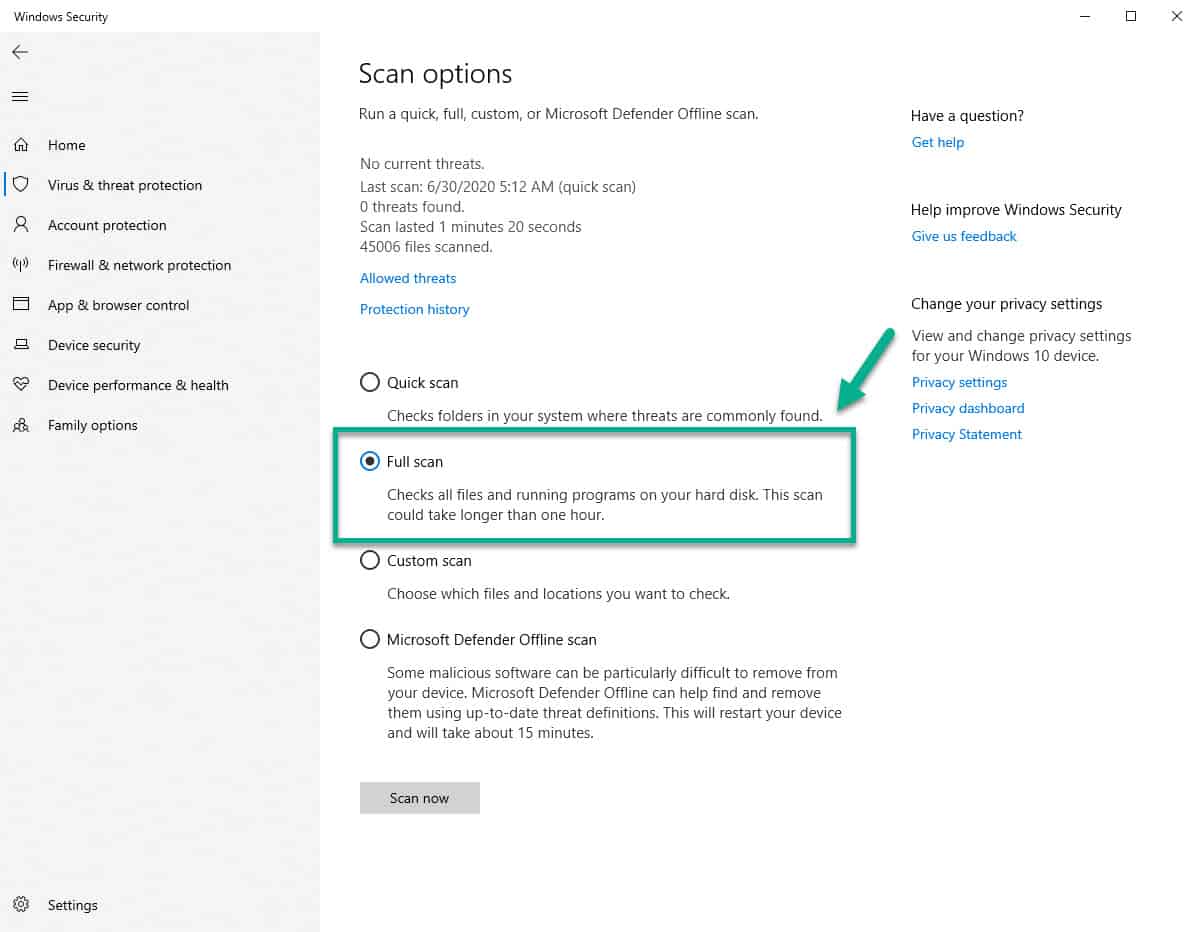Open Virus & threat protection section
Screen dimensions: 1200x932
point(125,185)
